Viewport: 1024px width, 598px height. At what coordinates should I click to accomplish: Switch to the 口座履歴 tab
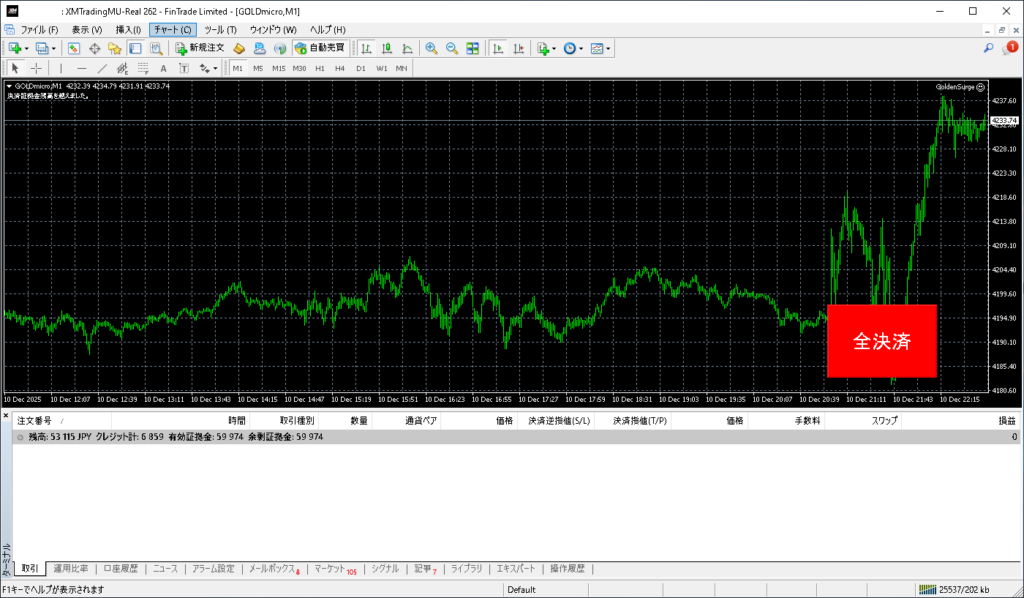[121, 568]
